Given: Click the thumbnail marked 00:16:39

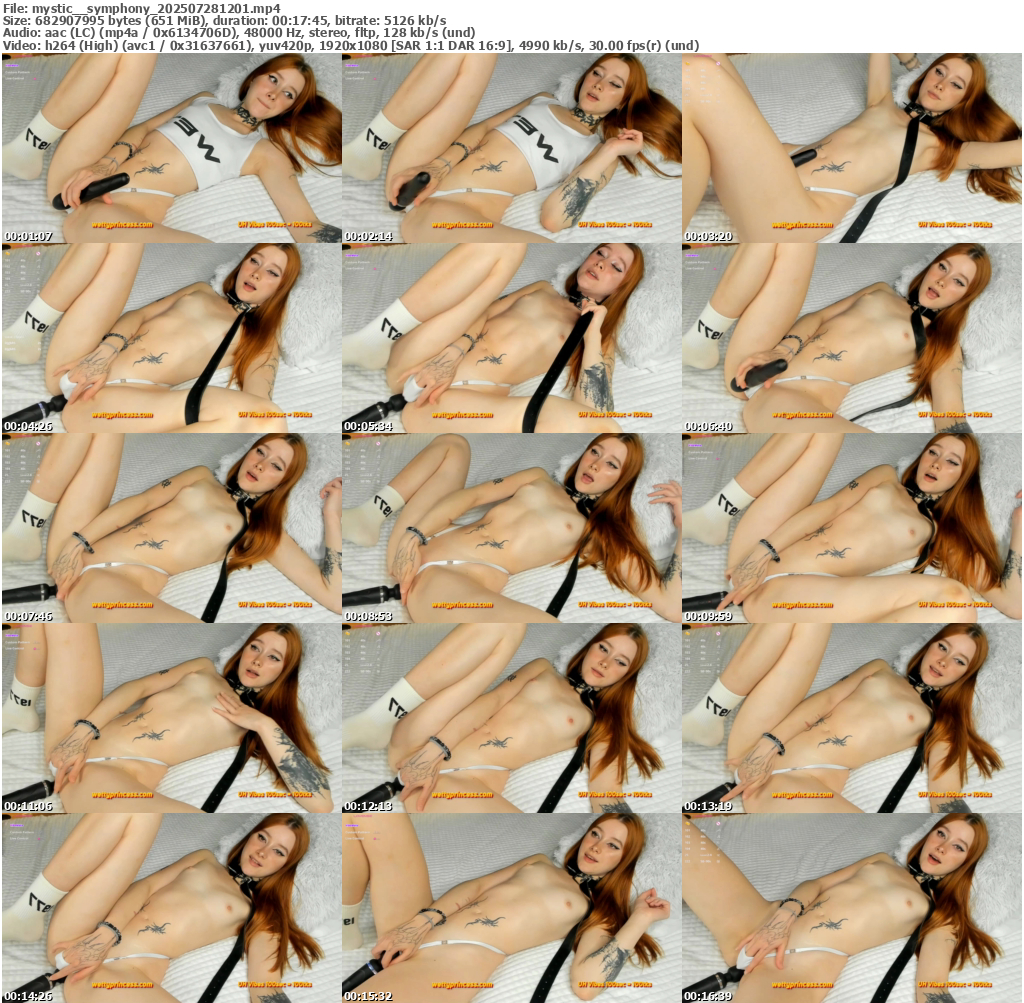Looking at the screenshot, I should click(x=852, y=908).
